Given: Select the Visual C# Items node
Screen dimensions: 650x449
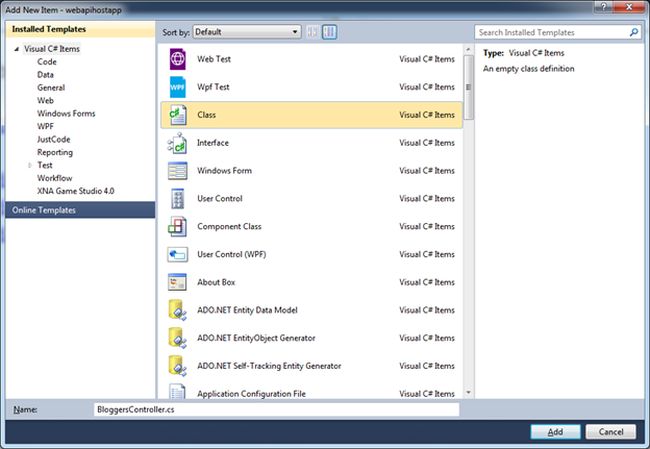Looking at the screenshot, I should click(x=52, y=49).
